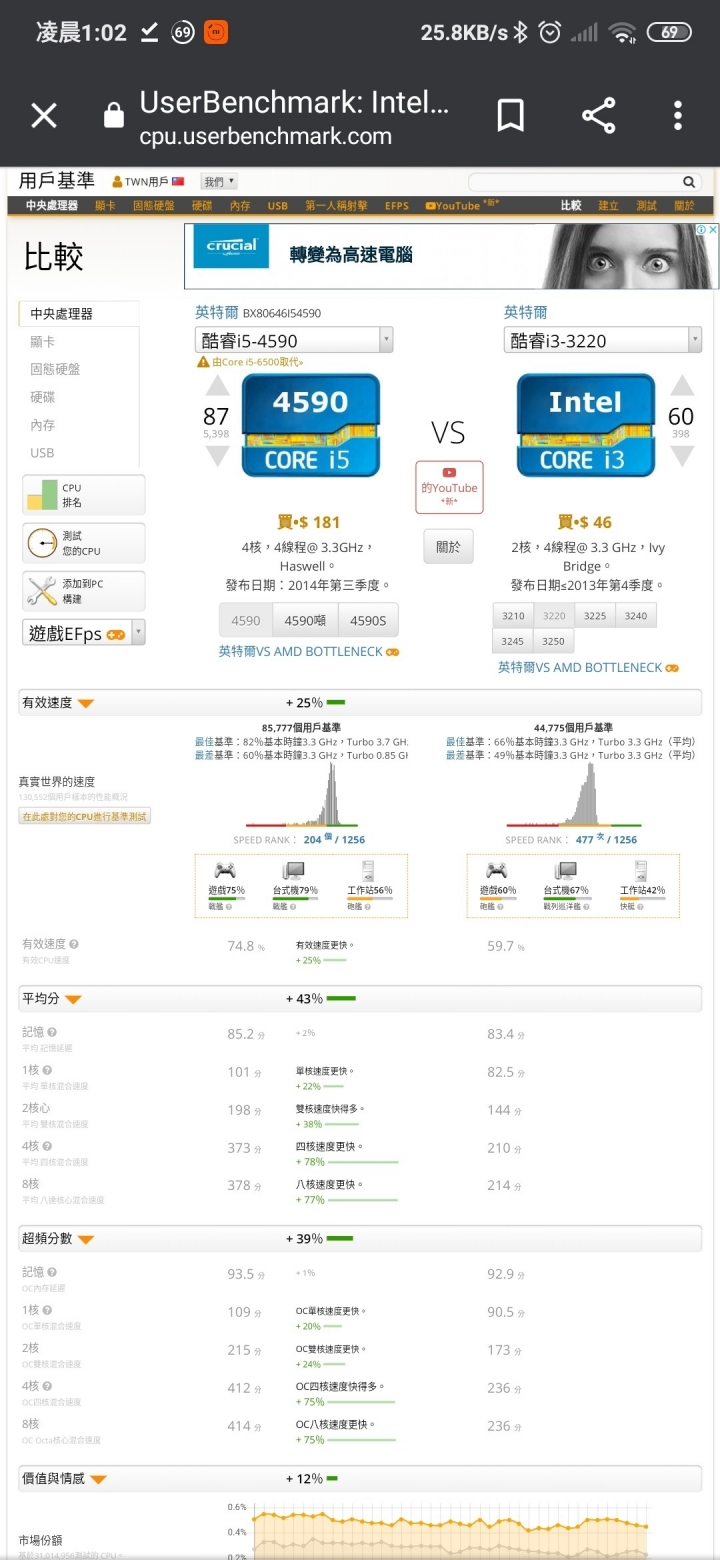The width and height of the screenshot is (720, 1560).
Task: Click the Crucial banner advertisement
Action: coord(451,256)
